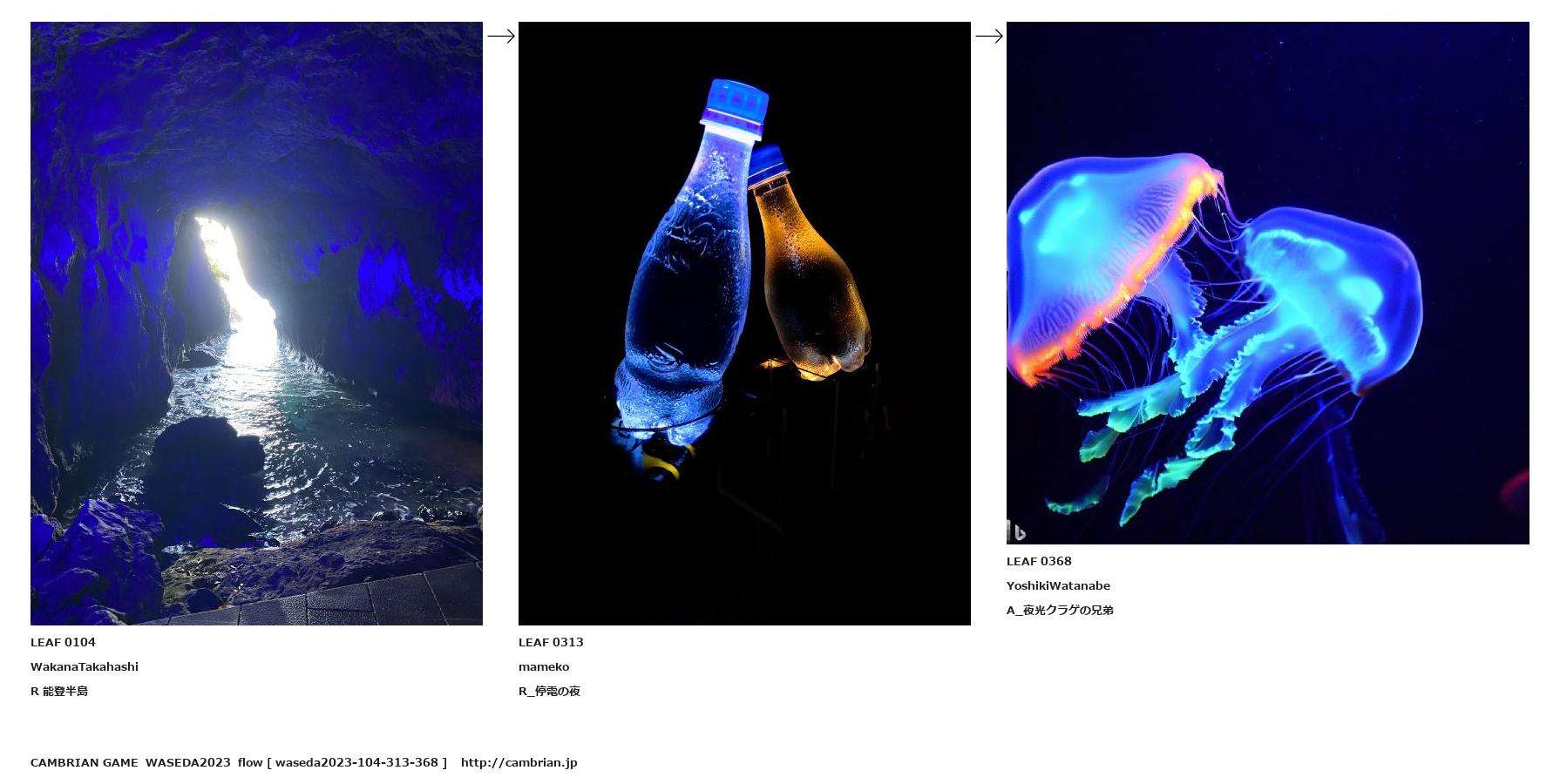Click the LEAF 0104 label
Viewport: 1560px width, 784px height.
(63, 642)
